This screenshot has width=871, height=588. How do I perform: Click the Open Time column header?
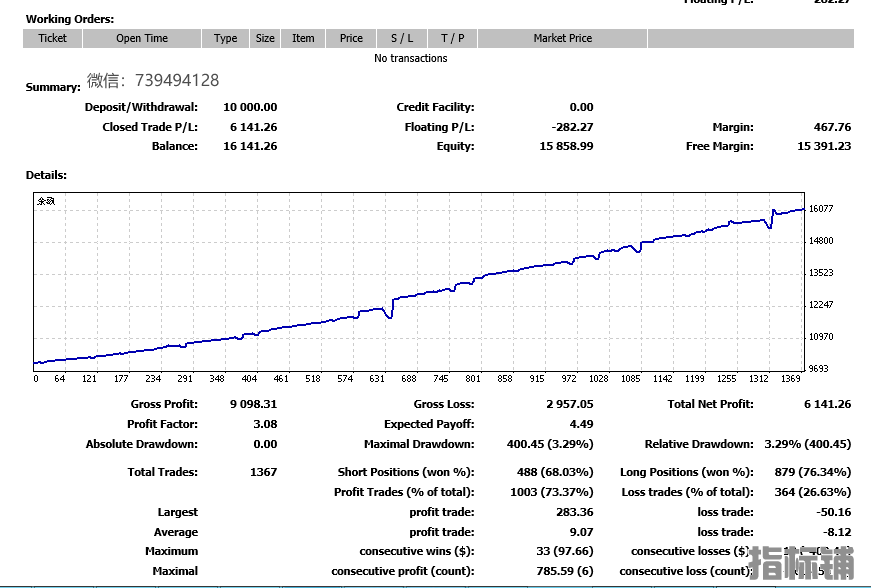point(142,38)
